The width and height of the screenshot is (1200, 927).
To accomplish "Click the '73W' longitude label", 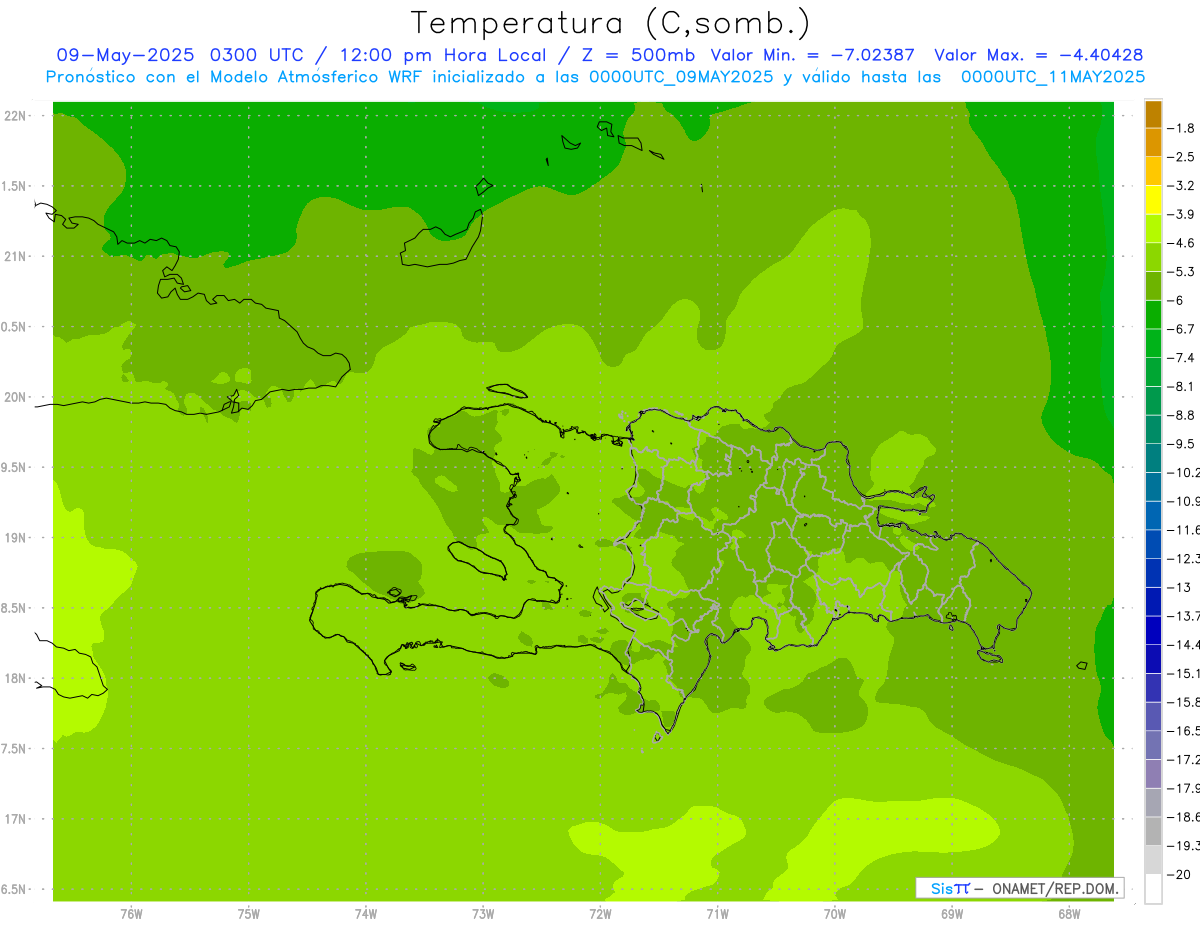I will tap(483, 914).
